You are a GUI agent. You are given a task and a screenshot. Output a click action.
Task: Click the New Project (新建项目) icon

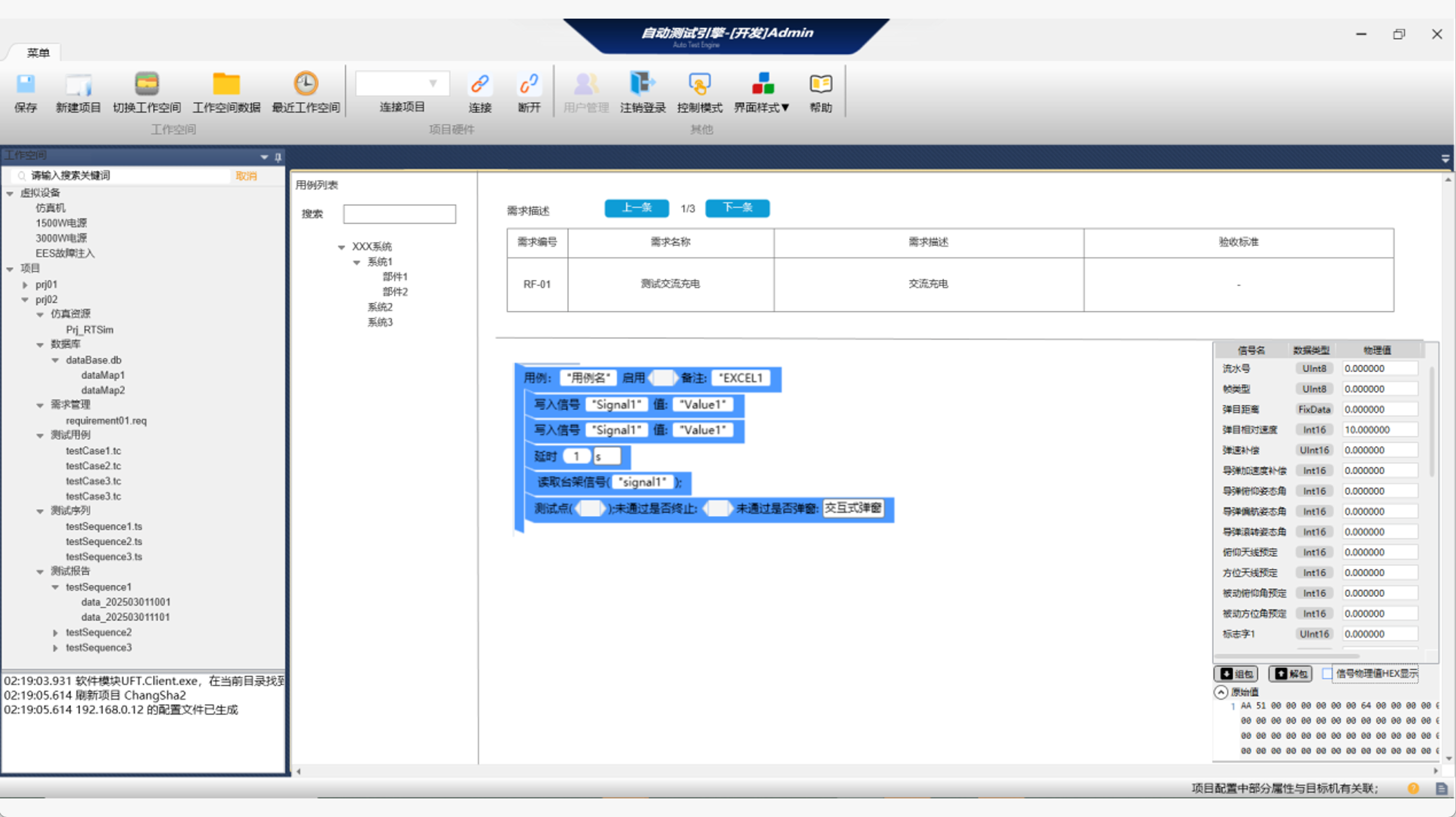click(x=78, y=85)
